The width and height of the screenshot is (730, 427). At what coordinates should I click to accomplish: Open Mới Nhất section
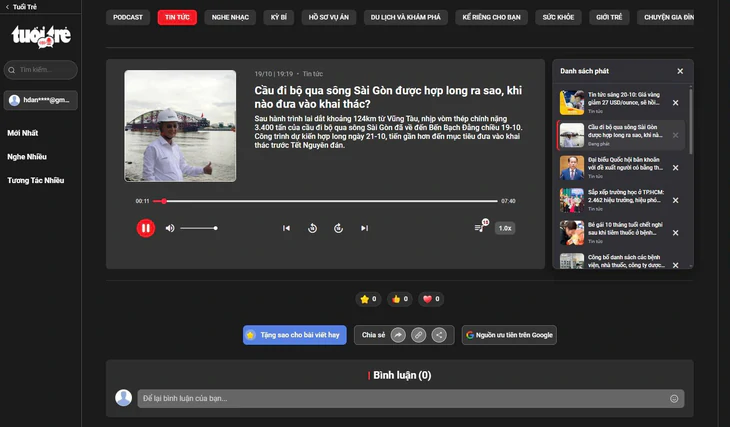click(x=23, y=133)
